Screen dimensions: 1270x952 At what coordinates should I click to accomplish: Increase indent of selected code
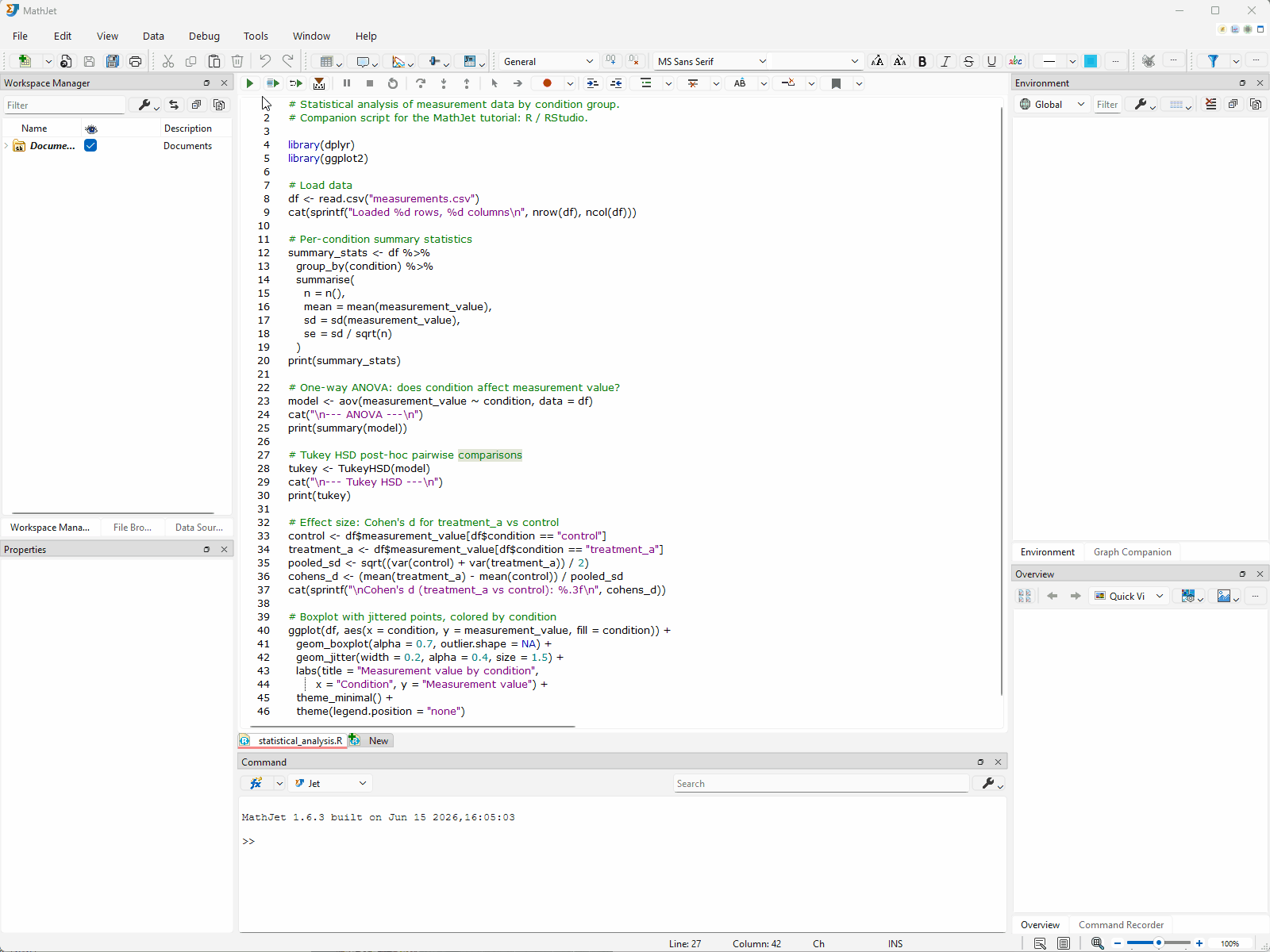pos(592,83)
